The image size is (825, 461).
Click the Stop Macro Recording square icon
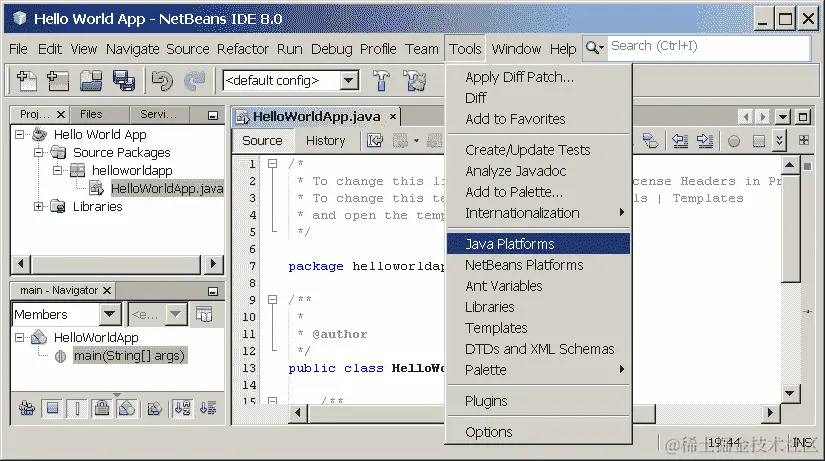point(759,141)
